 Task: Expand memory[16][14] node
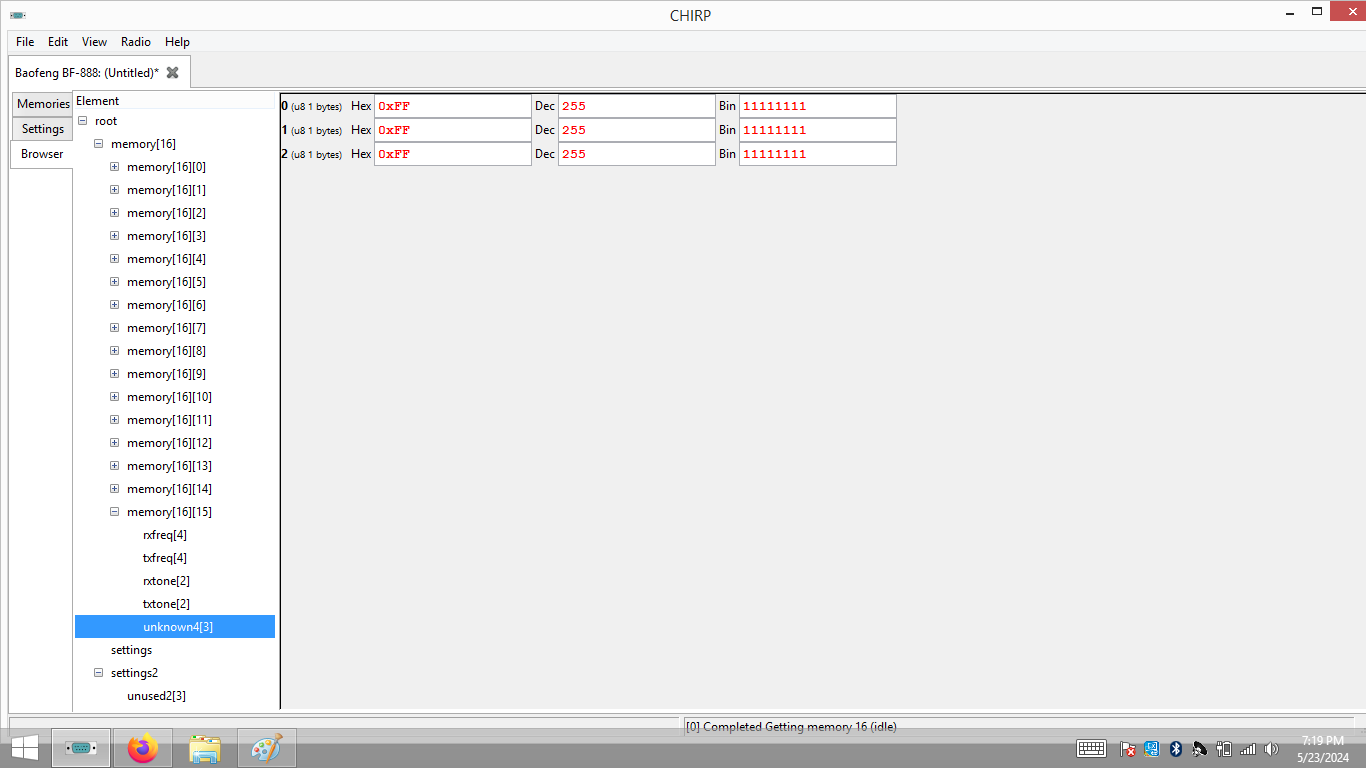pyautogui.click(x=115, y=489)
